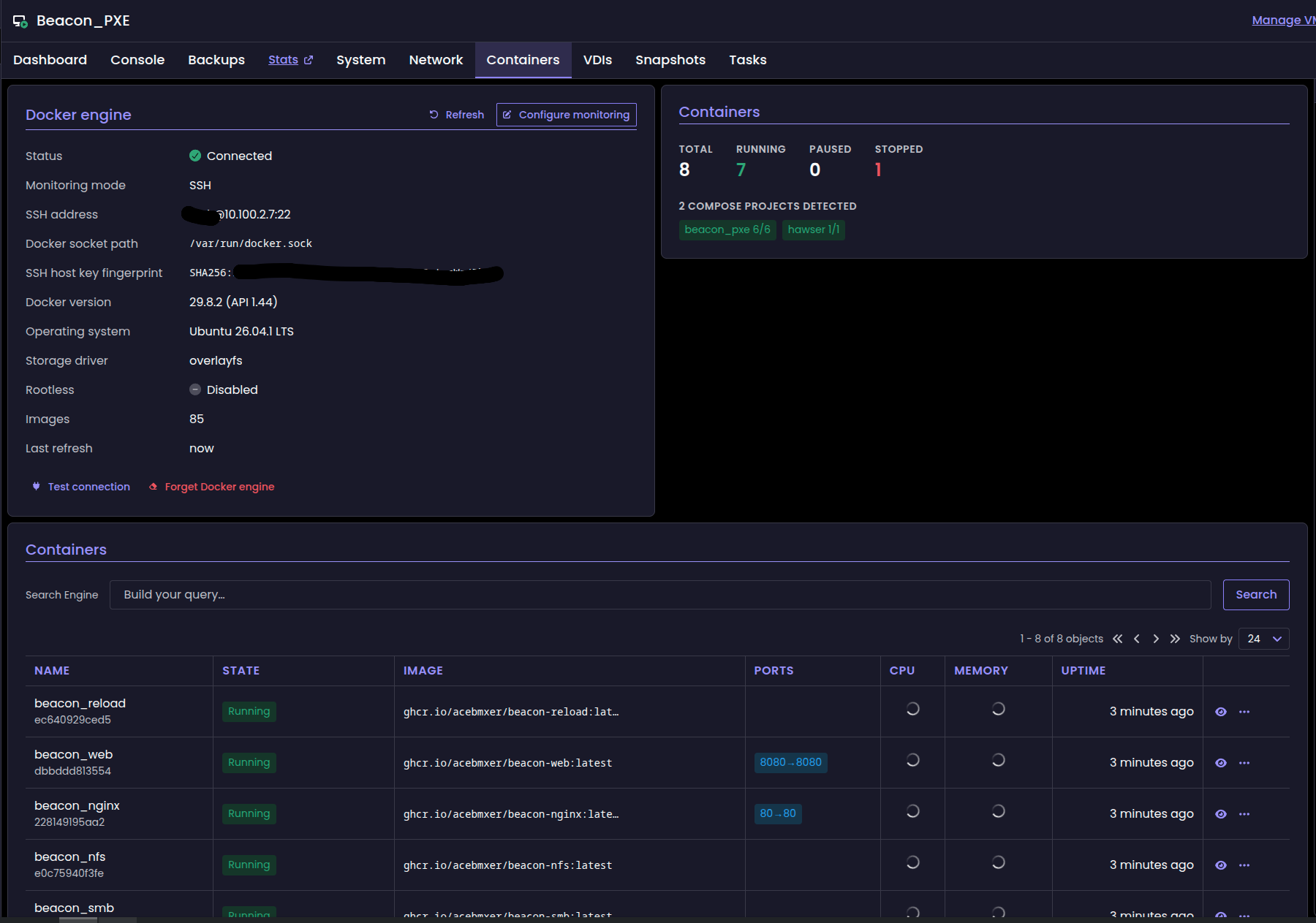
Task: Open actions menu for beacon_web
Action: click(x=1244, y=763)
